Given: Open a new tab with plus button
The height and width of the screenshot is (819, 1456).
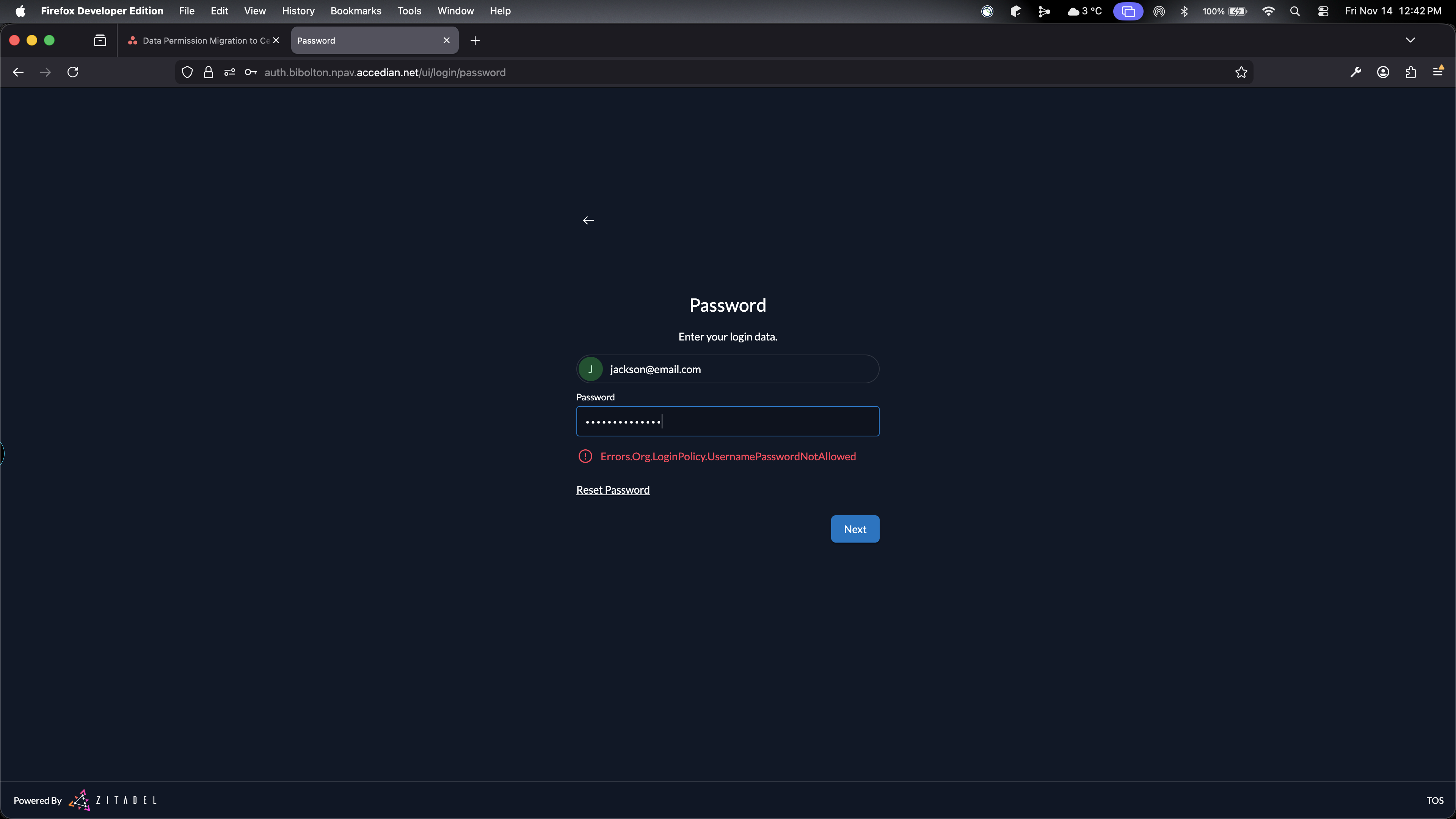Looking at the screenshot, I should (475, 41).
